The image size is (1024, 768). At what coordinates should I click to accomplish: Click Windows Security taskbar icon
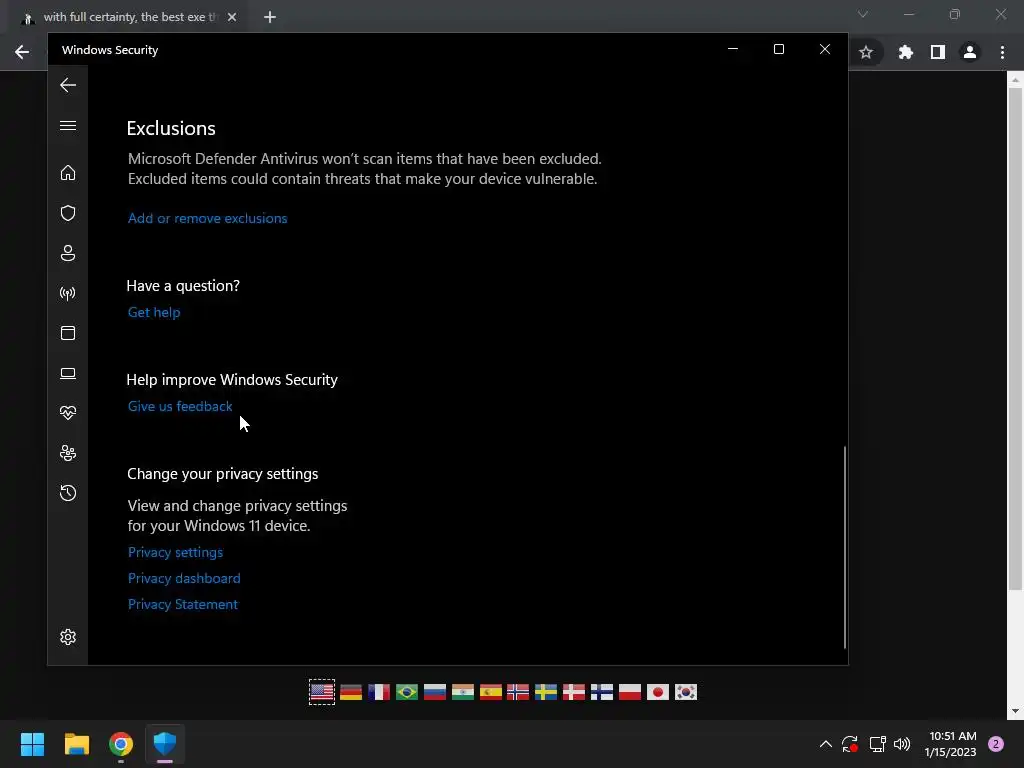[x=165, y=744]
